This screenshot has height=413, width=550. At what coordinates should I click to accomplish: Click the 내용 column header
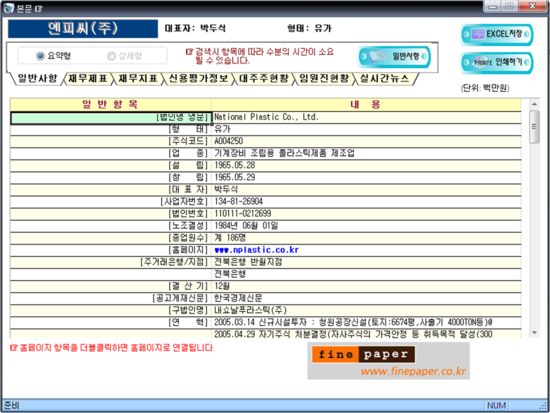pos(366,105)
